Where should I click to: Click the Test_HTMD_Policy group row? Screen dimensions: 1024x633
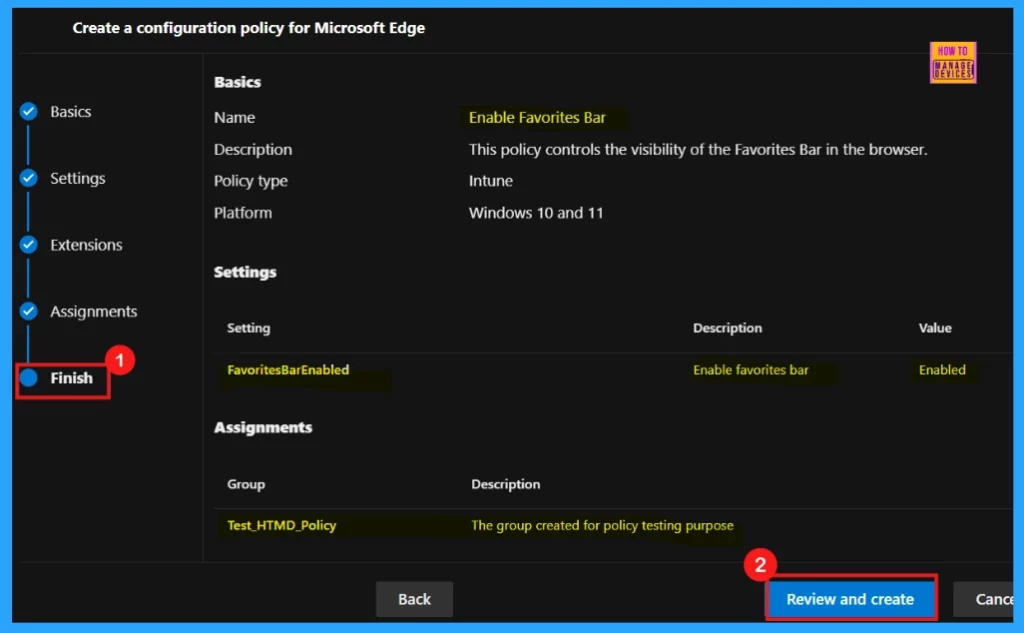click(x=613, y=526)
